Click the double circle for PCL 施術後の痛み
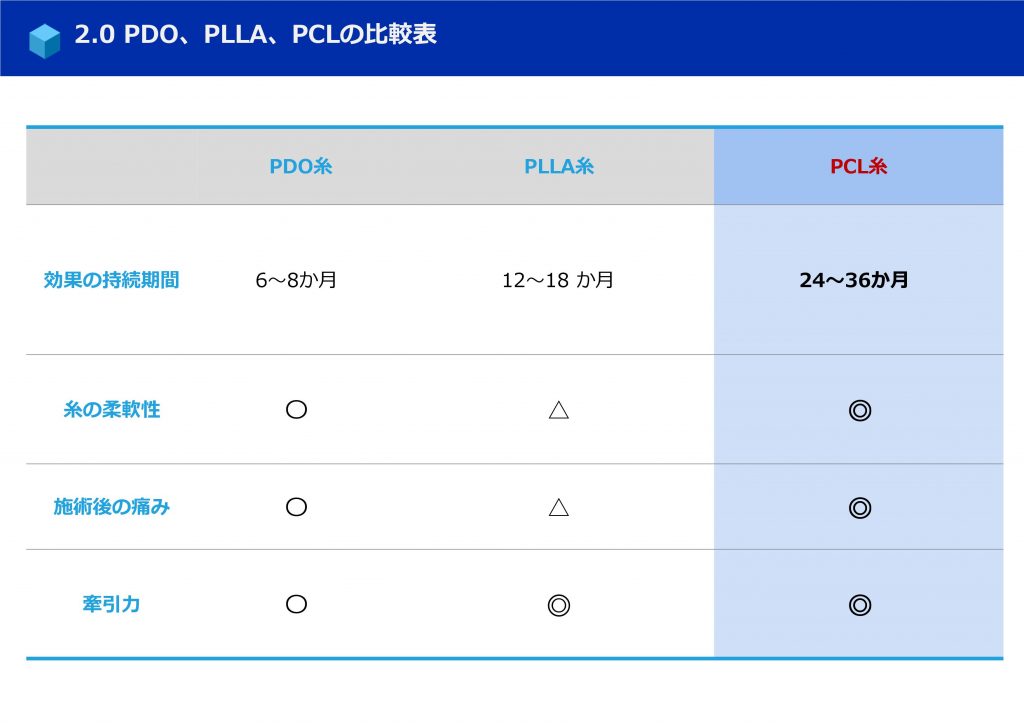This screenshot has height=724, width=1024. 859,507
